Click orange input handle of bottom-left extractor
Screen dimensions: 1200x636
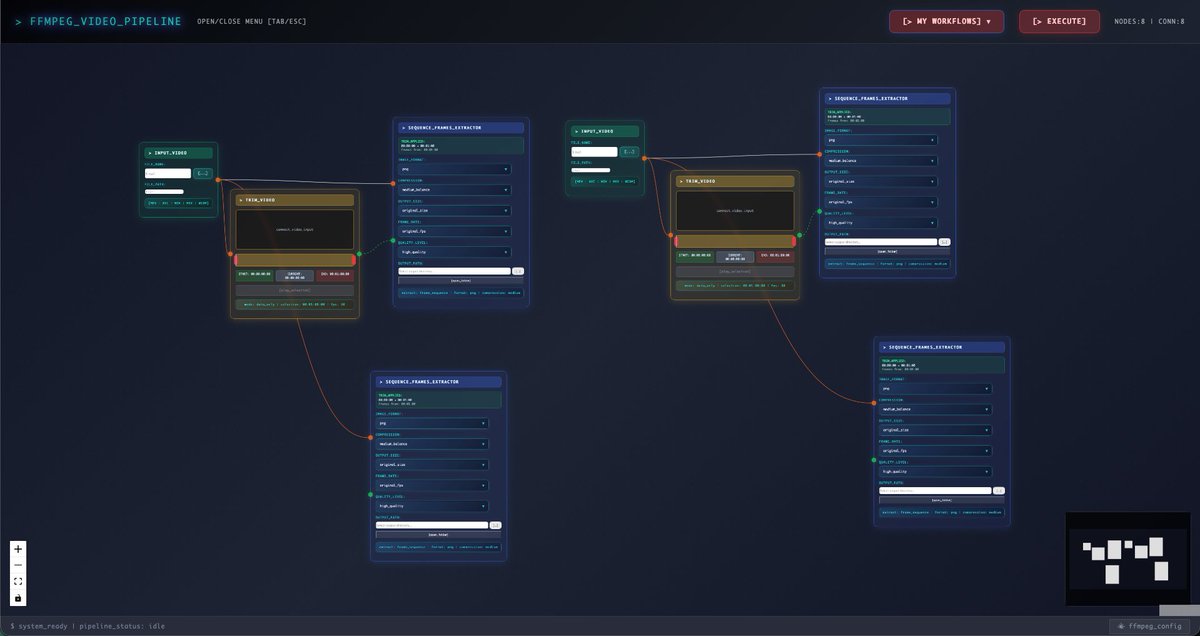371,437
